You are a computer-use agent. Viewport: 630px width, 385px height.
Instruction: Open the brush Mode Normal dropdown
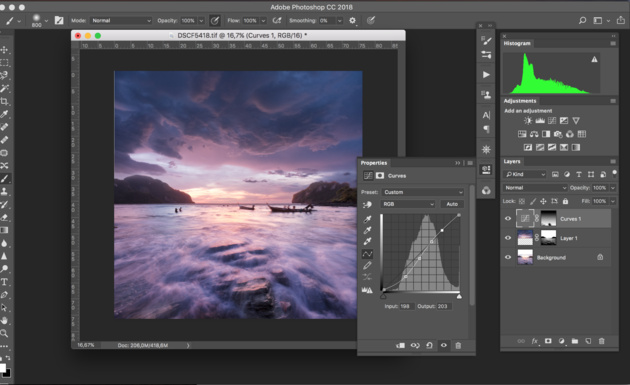click(121, 20)
